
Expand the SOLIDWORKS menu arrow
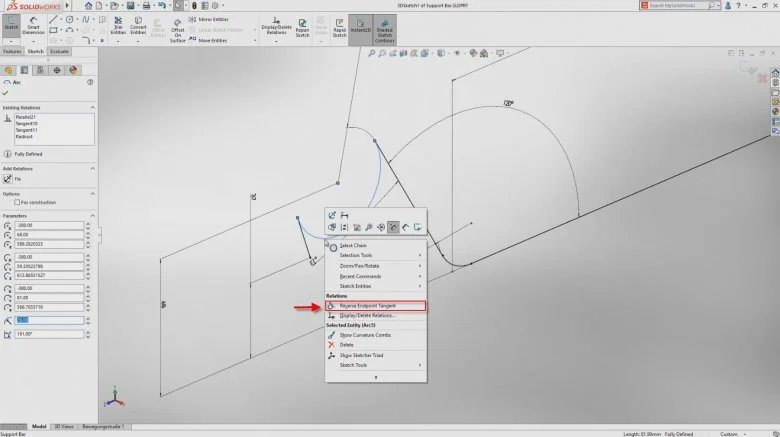click(x=68, y=5)
